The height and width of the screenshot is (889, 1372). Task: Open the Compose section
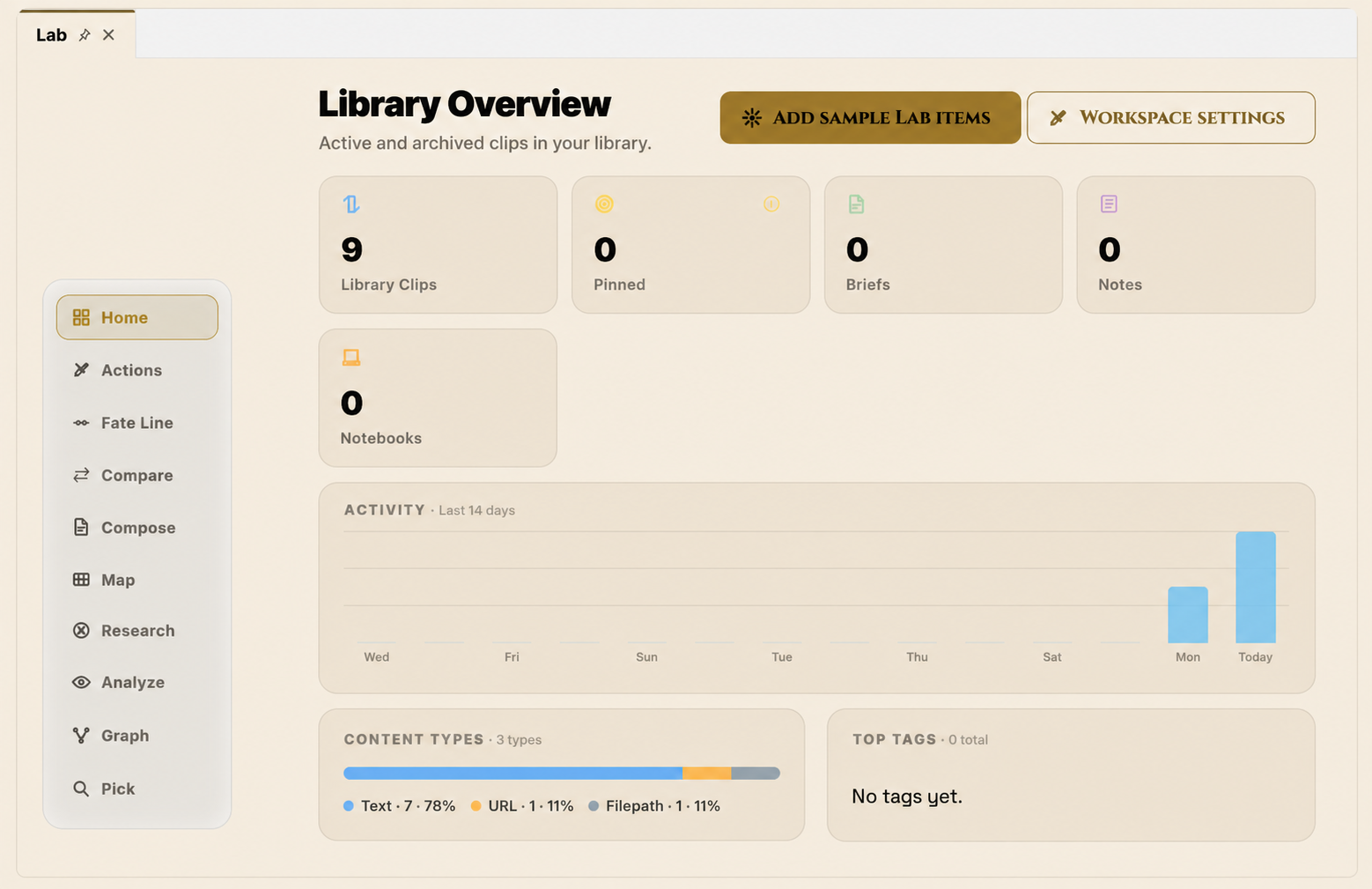coord(137,527)
